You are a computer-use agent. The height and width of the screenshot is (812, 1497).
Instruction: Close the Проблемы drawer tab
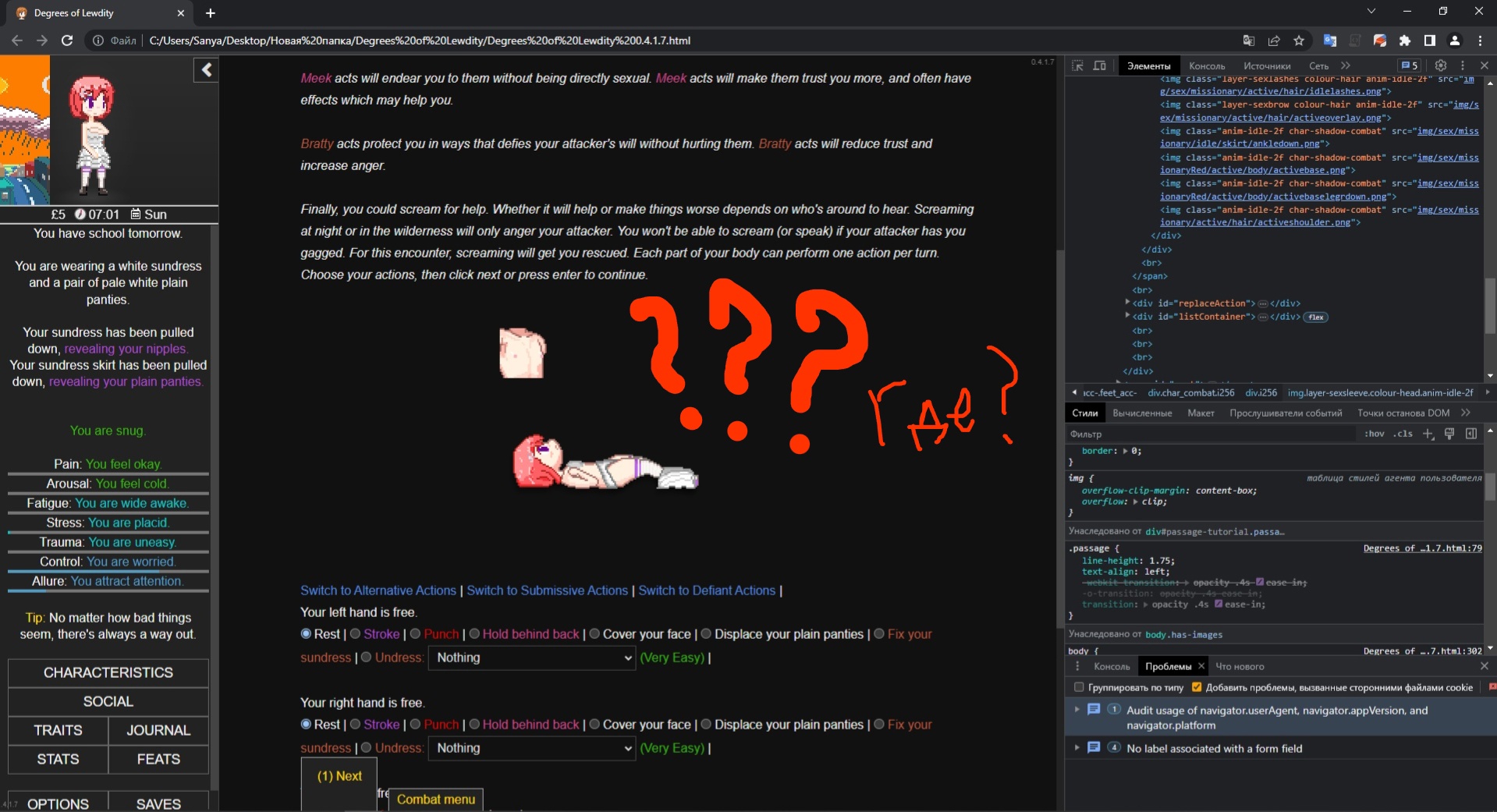pyautogui.click(x=1201, y=666)
